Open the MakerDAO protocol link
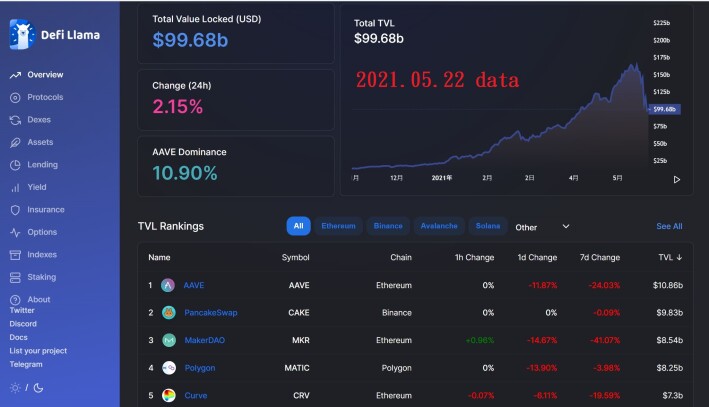The image size is (709, 407). pyautogui.click(x=204, y=341)
